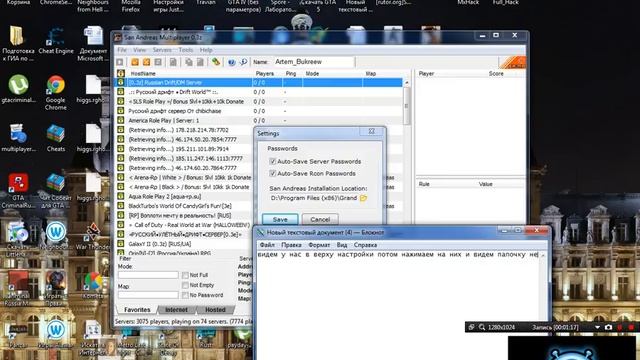This screenshot has width=640, height=360.
Task: Switch to the Hosted tab
Action: pos(215,310)
